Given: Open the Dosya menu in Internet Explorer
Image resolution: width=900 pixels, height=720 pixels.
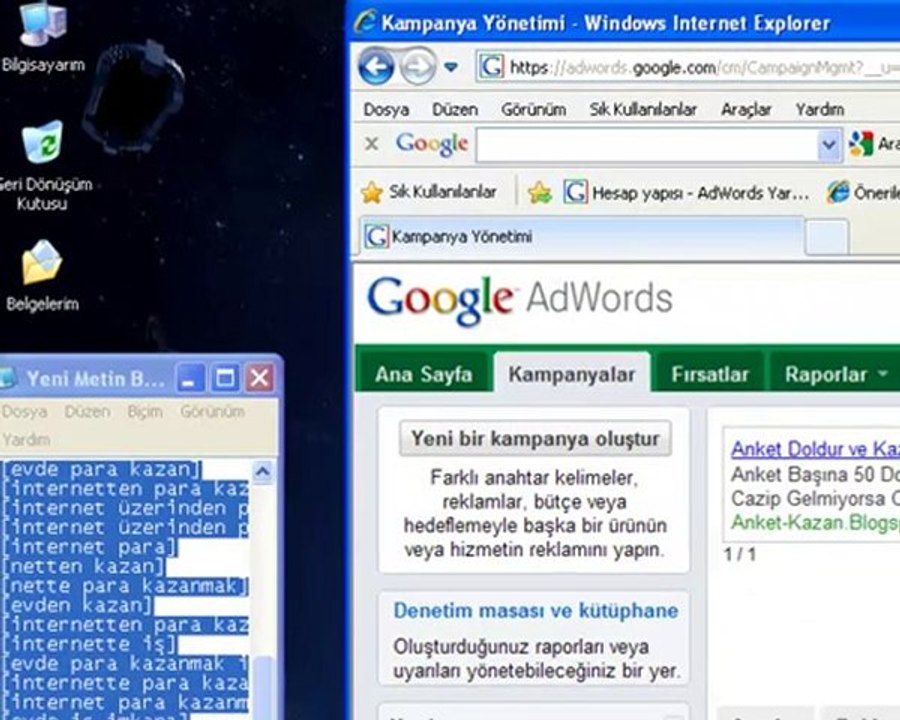Looking at the screenshot, I should point(386,109).
